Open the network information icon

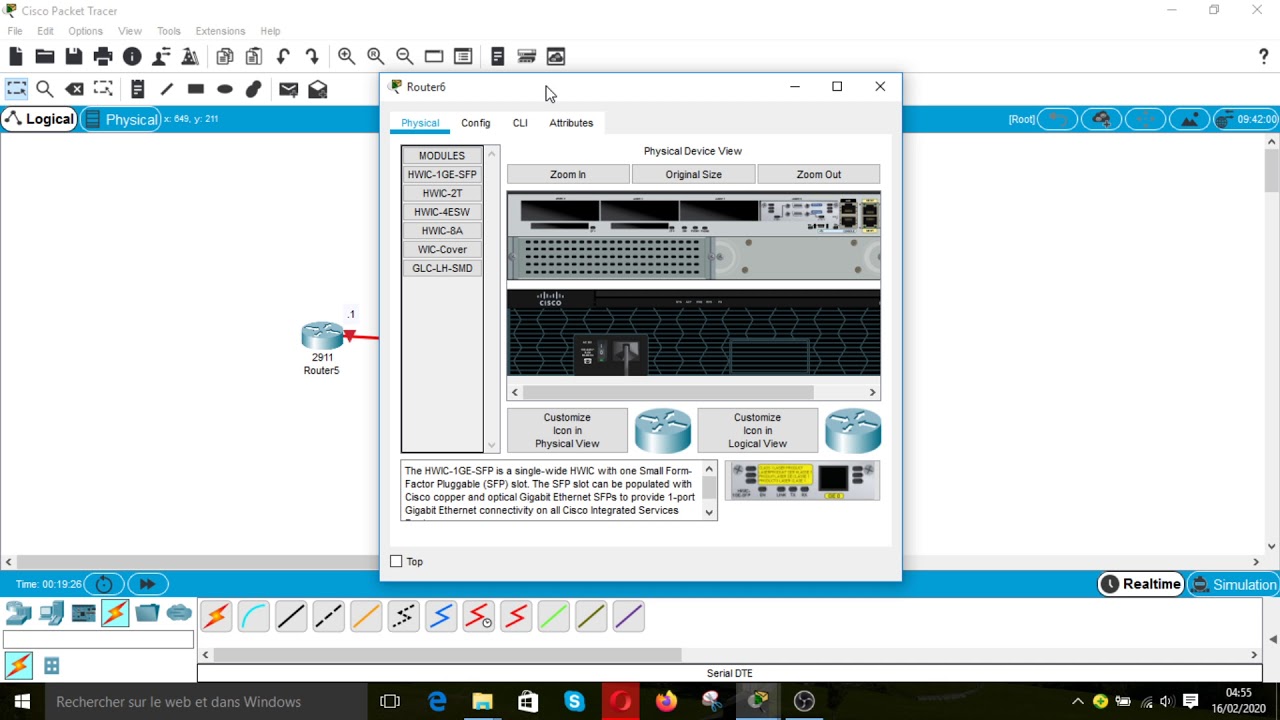click(x=132, y=57)
